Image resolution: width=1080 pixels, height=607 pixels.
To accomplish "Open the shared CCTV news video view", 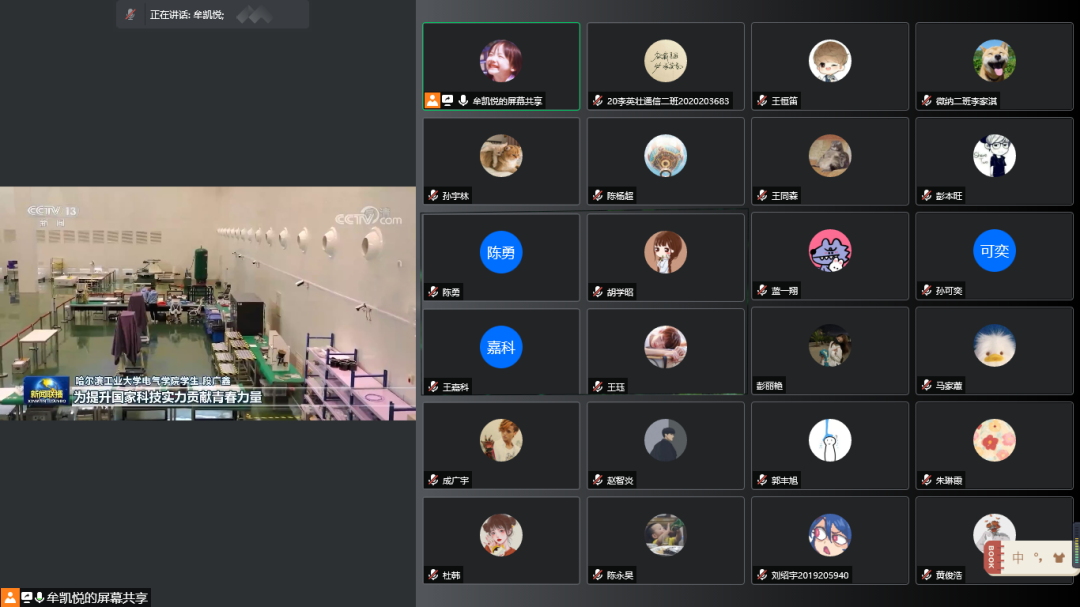I will [x=208, y=303].
